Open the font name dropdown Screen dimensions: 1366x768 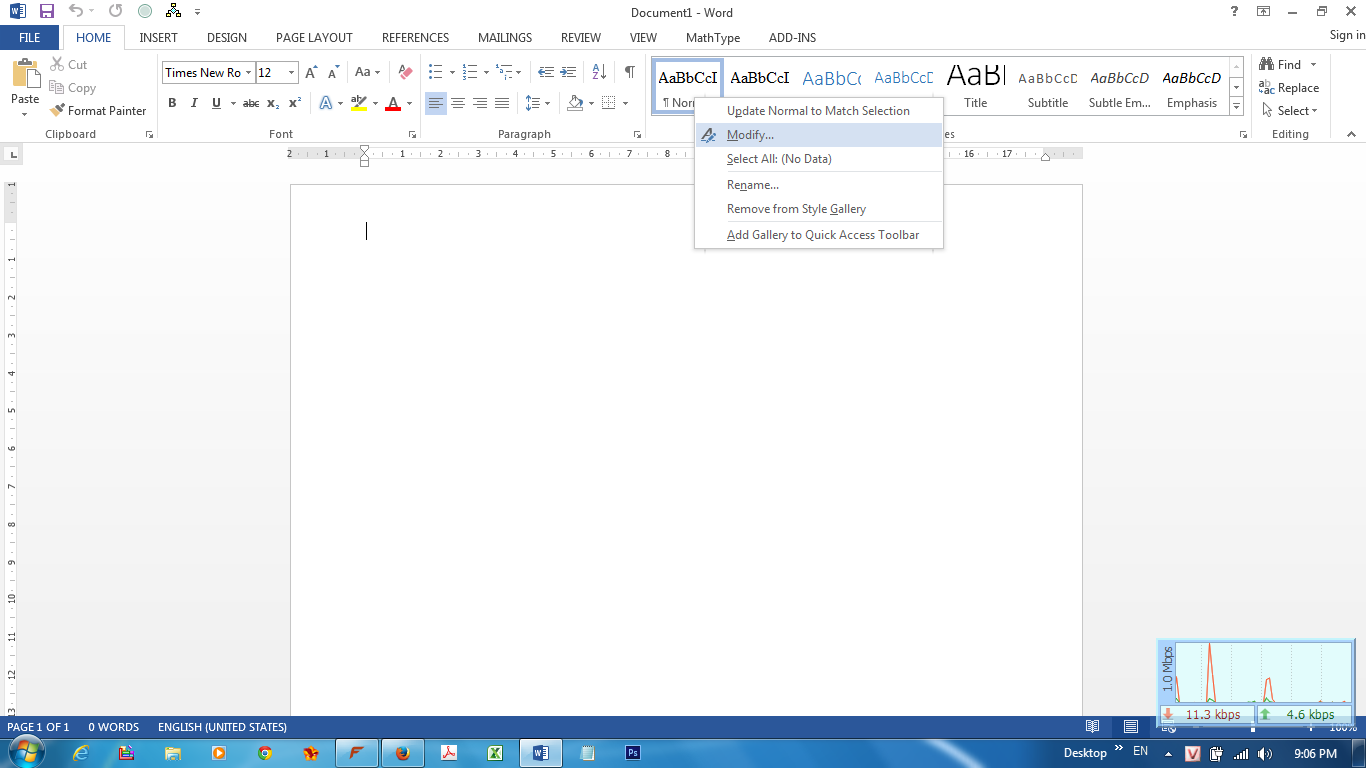248,72
